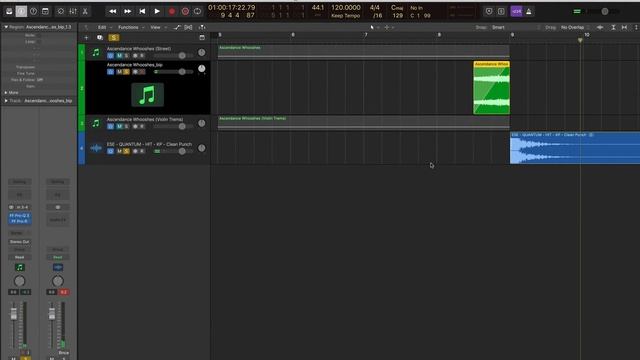Select the ESE QUANTUM audio waveform track icon
640x360 pixels.
[x=96, y=148]
